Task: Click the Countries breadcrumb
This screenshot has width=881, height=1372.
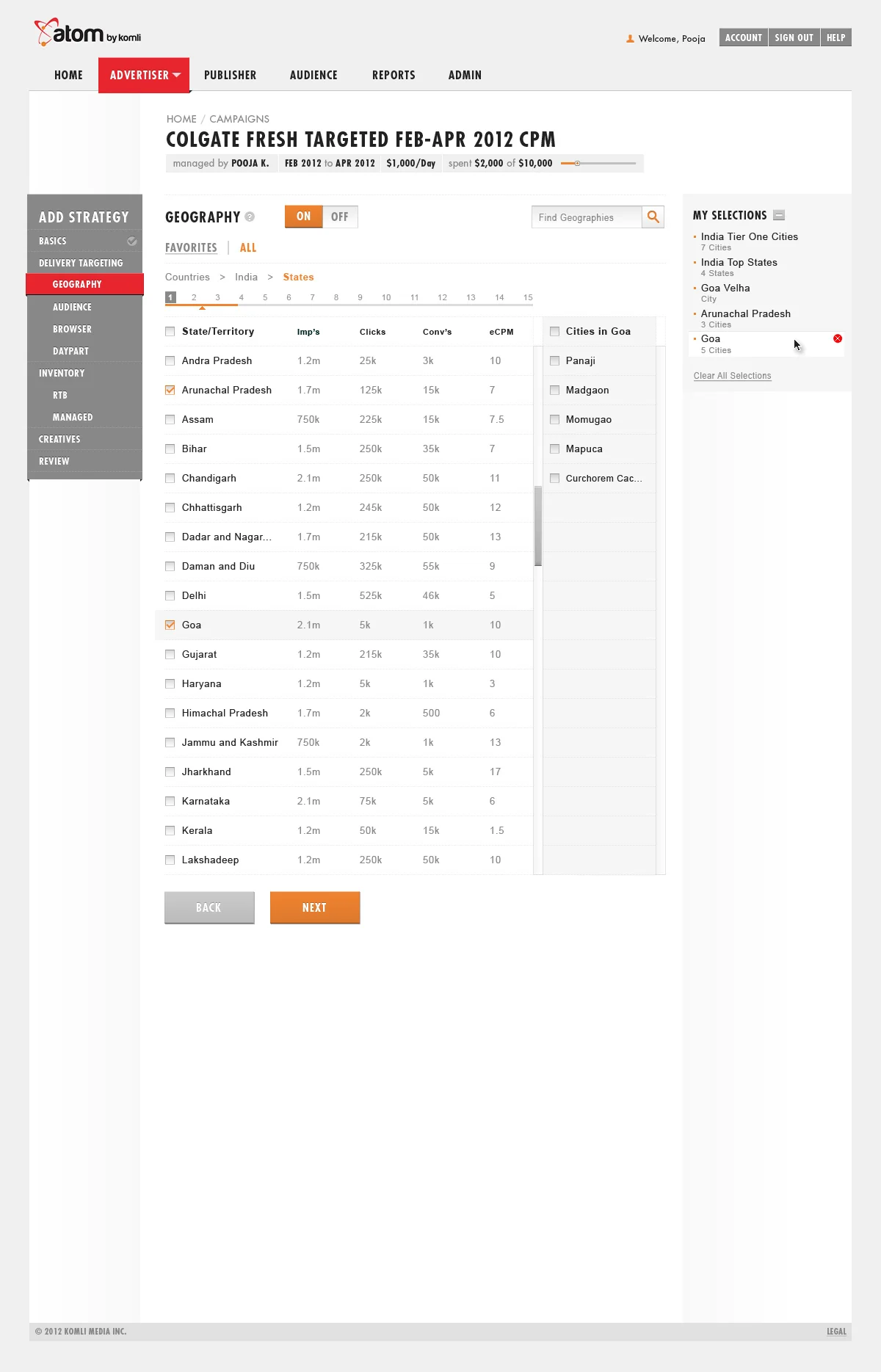Action: 187,277
